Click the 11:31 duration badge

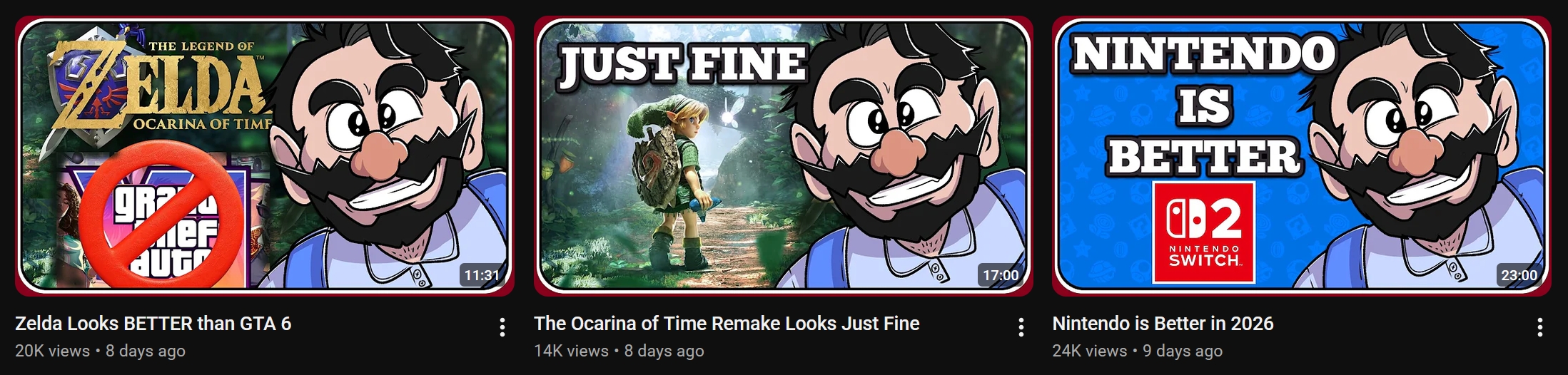pos(482,275)
